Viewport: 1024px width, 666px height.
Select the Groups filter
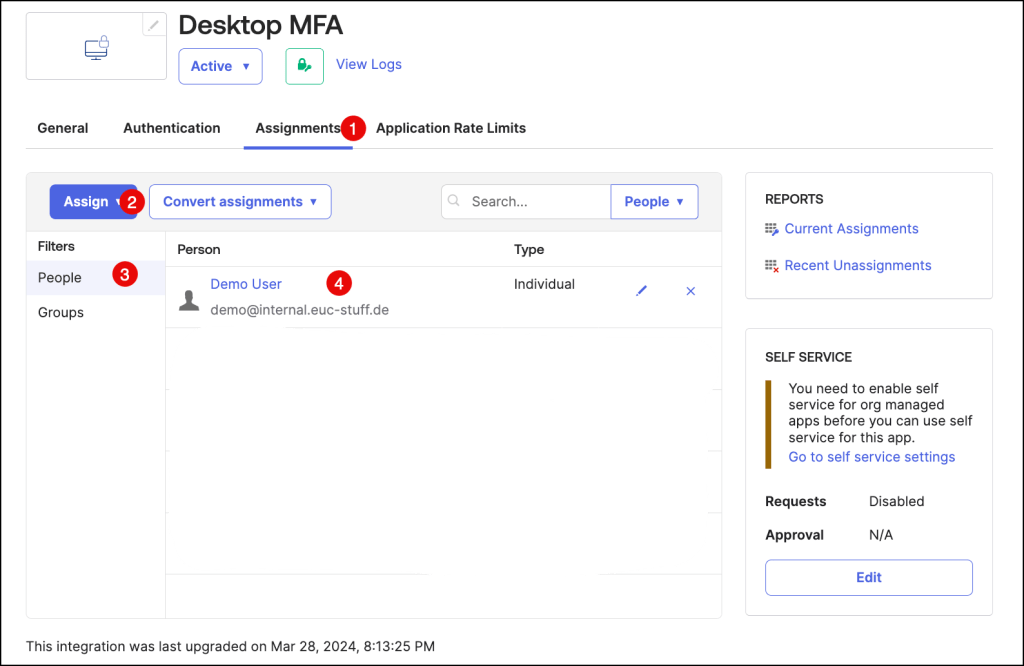click(x=61, y=313)
